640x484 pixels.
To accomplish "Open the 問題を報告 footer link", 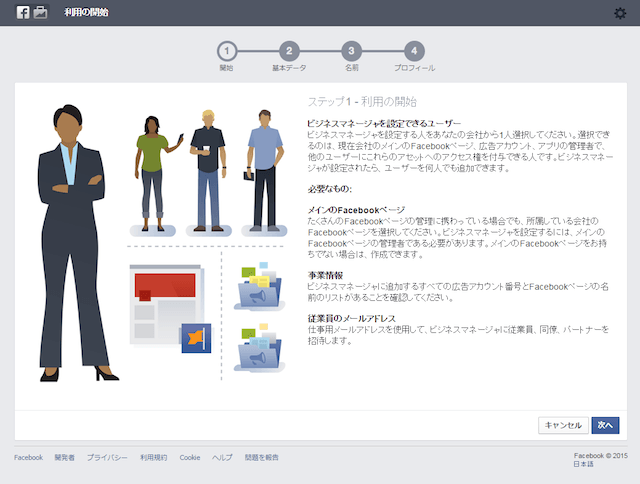I will click(262, 457).
